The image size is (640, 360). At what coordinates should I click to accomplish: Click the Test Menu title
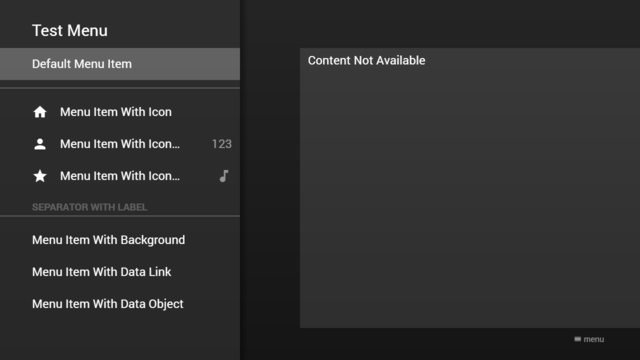pyautogui.click(x=70, y=31)
